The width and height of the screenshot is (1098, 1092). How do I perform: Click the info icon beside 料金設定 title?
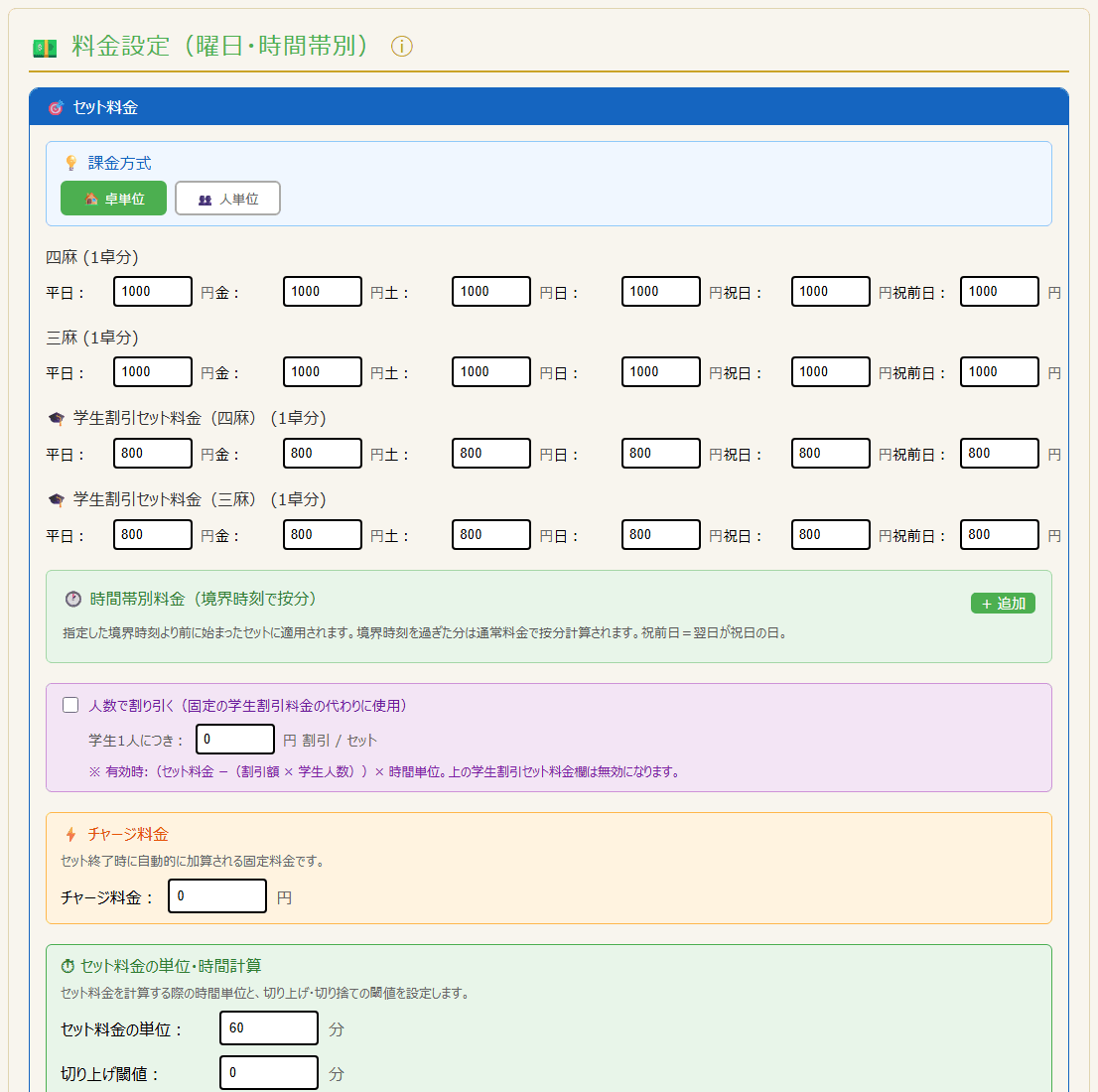pos(401,47)
